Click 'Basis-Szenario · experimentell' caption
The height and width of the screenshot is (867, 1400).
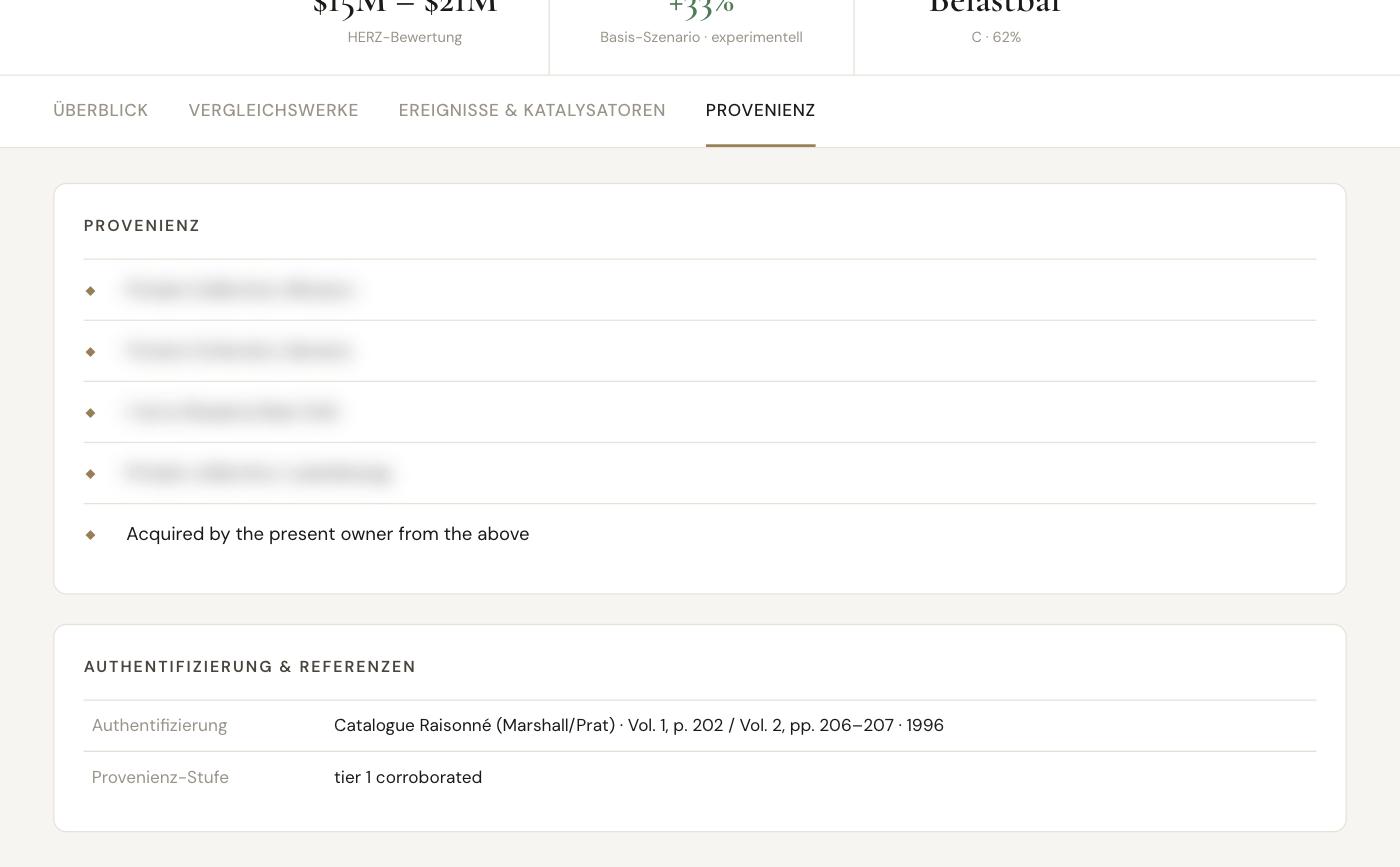click(701, 37)
